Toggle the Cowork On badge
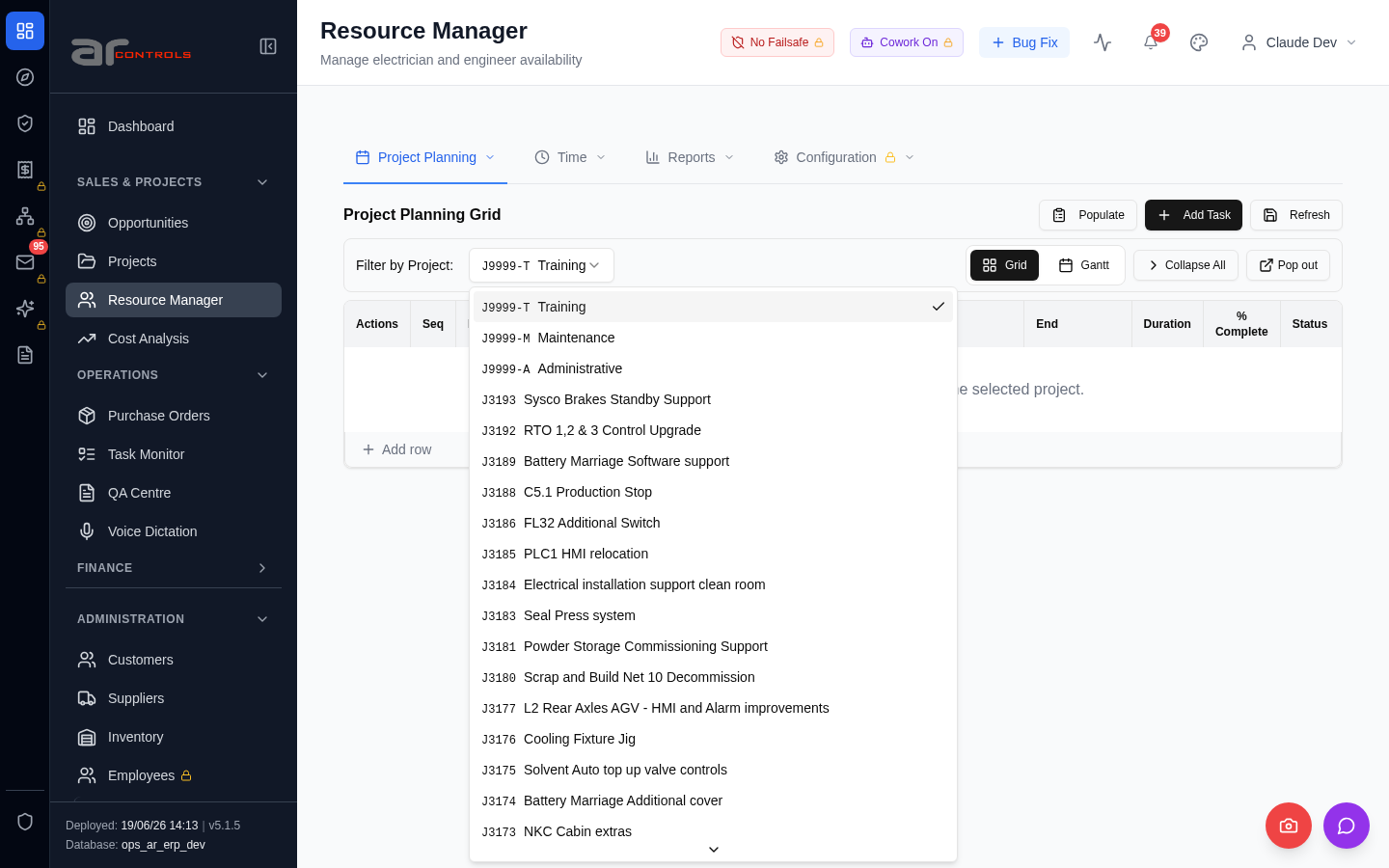Screen dimensions: 1389x868 907,42
